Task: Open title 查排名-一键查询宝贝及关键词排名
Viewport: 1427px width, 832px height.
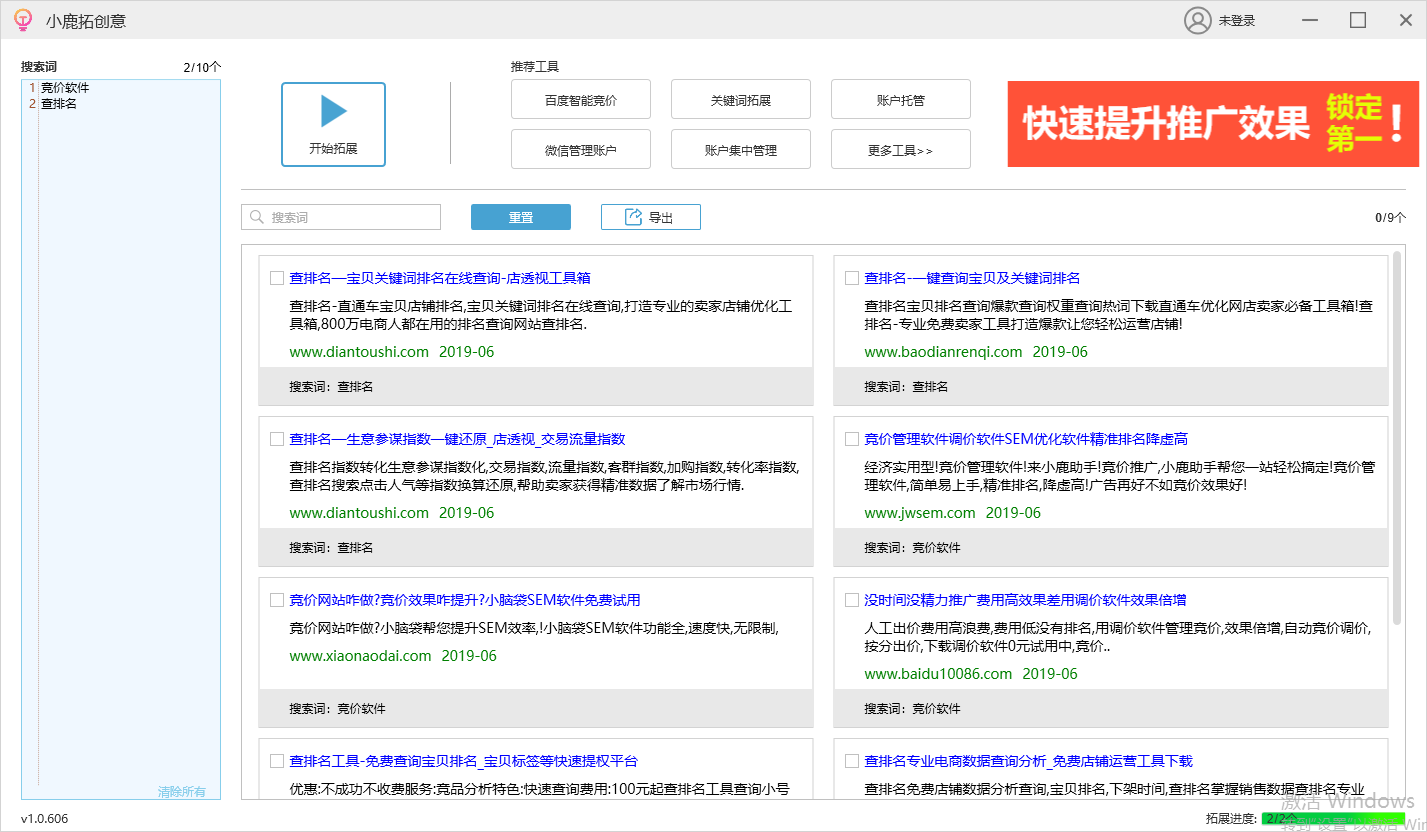Action: pos(972,278)
